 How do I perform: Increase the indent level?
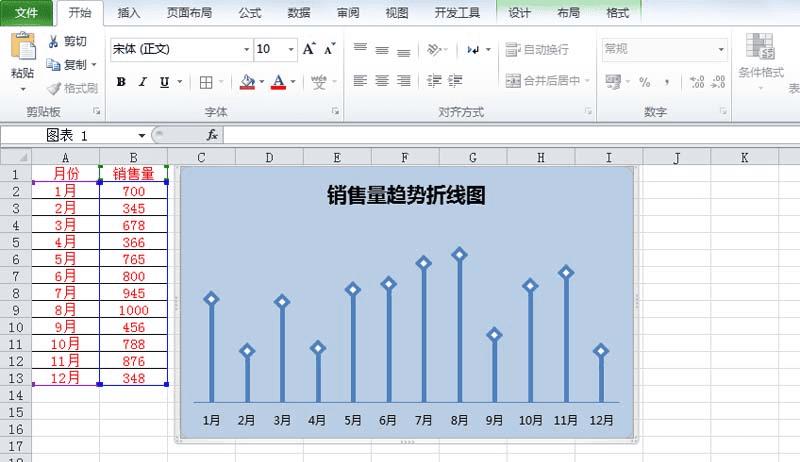point(455,81)
